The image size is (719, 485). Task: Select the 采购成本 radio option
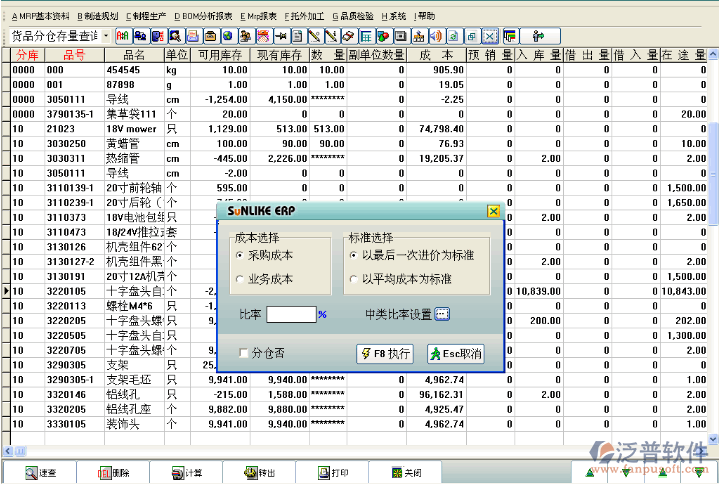[240, 256]
